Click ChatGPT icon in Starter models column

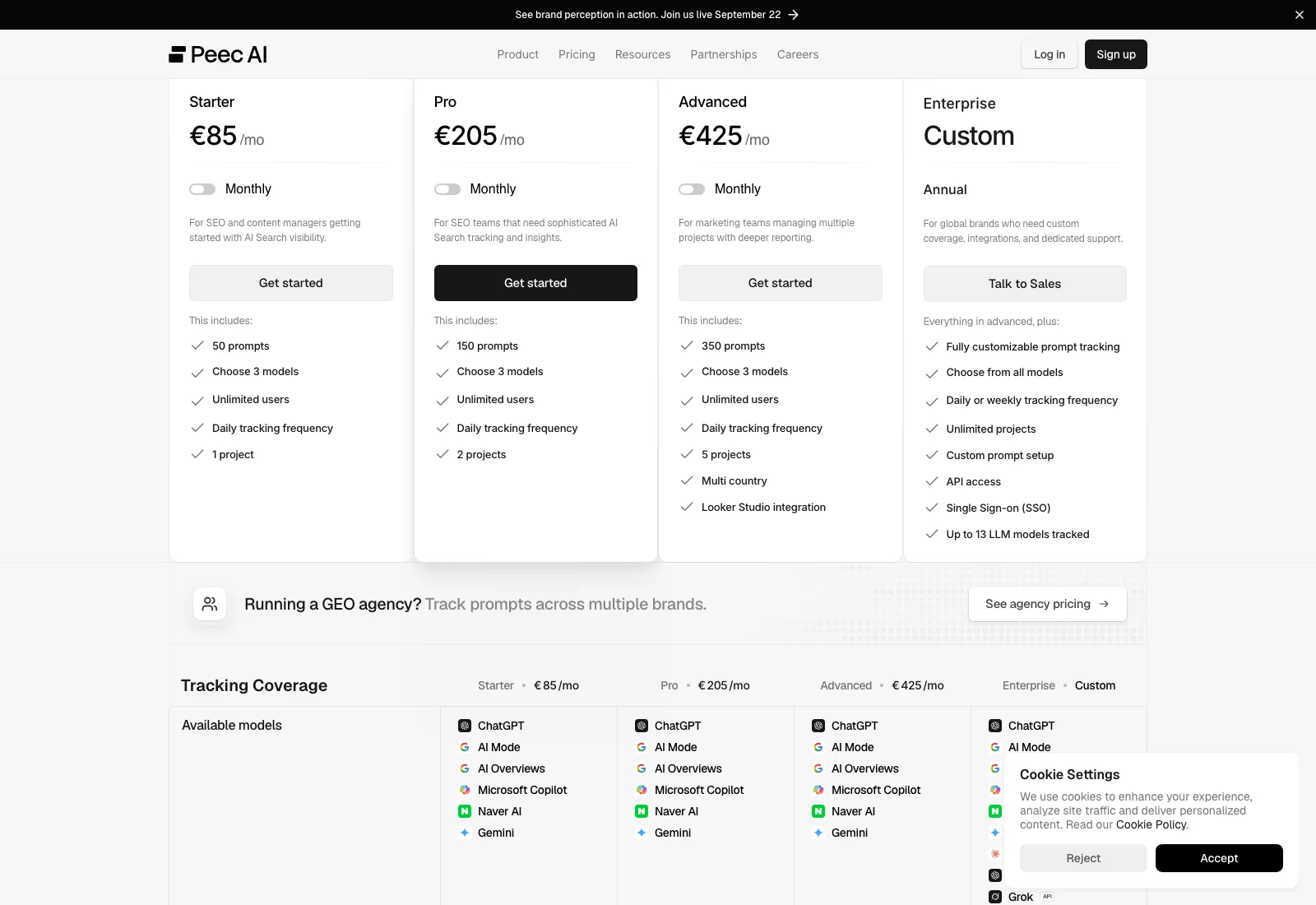[465, 726]
